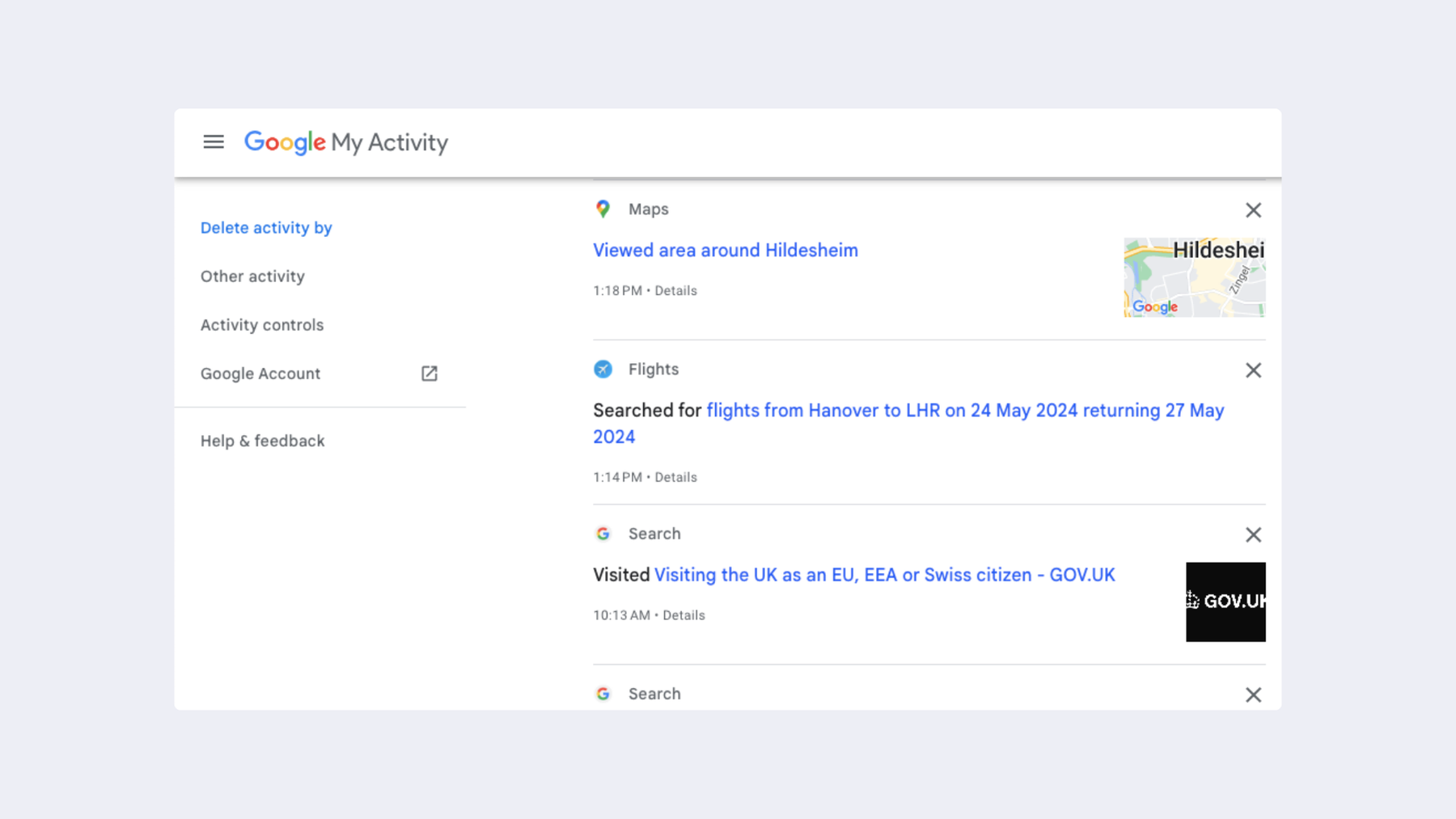
Task: Click the Maps label text
Action: click(x=649, y=209)
